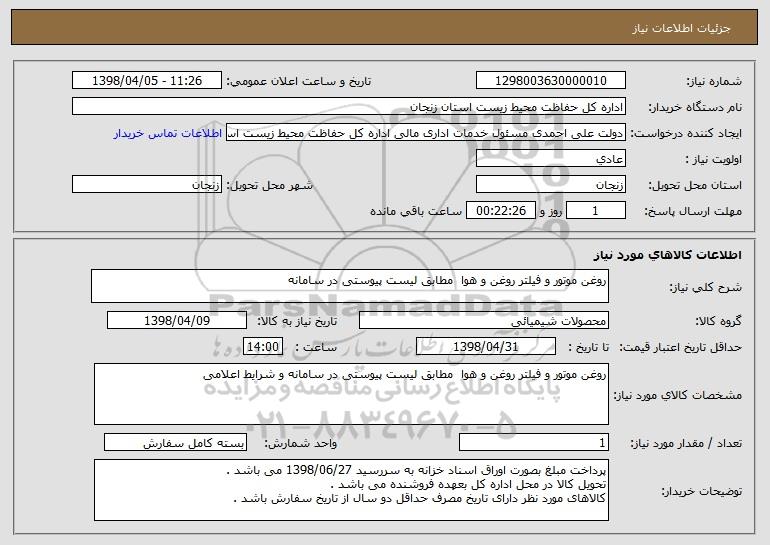This screenshot has height=545, width=770.
Task: Click the label گروه کالا
Action: (718, 321)
